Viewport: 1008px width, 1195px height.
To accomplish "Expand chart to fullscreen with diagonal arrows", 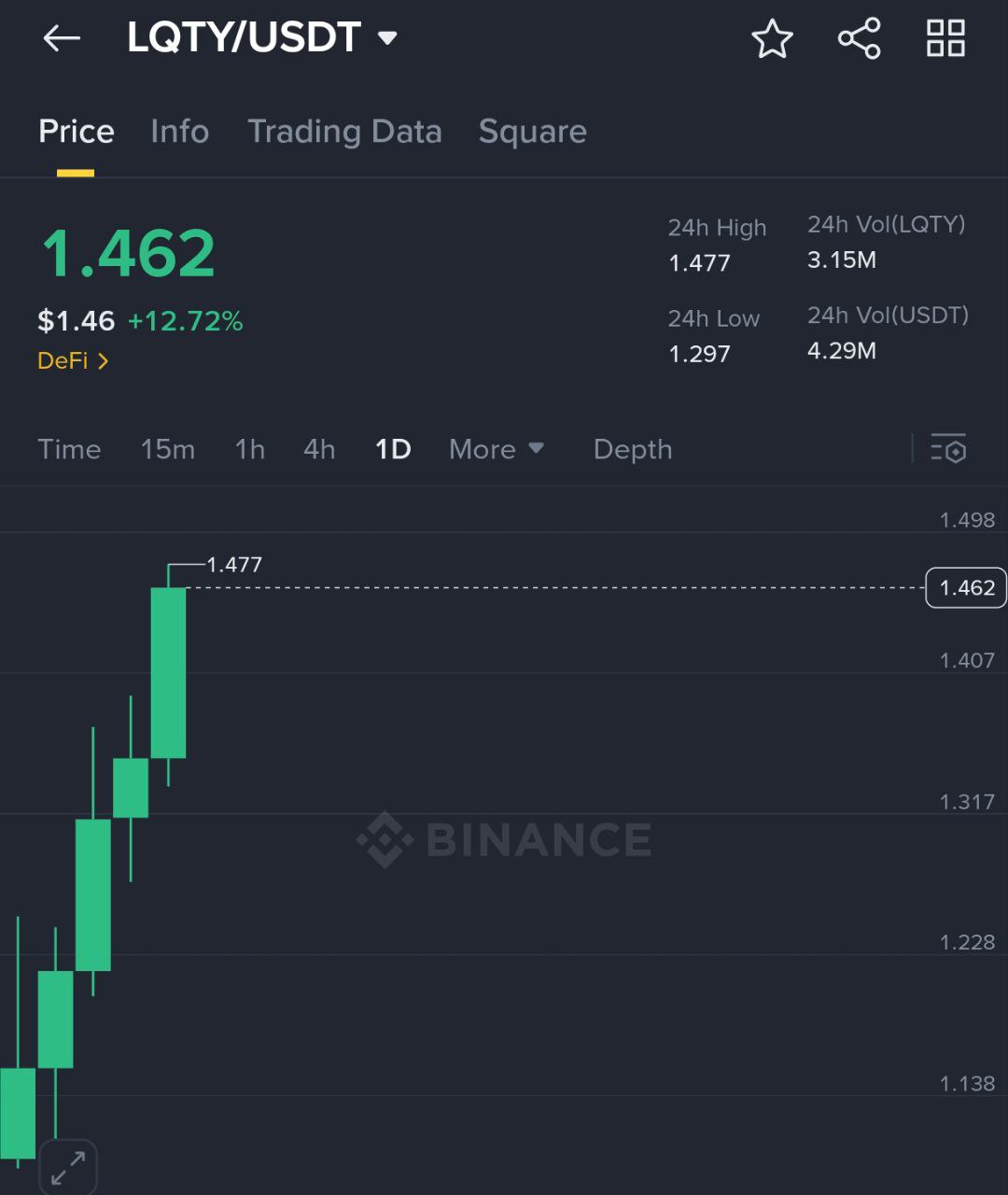I will point(68,1167).
